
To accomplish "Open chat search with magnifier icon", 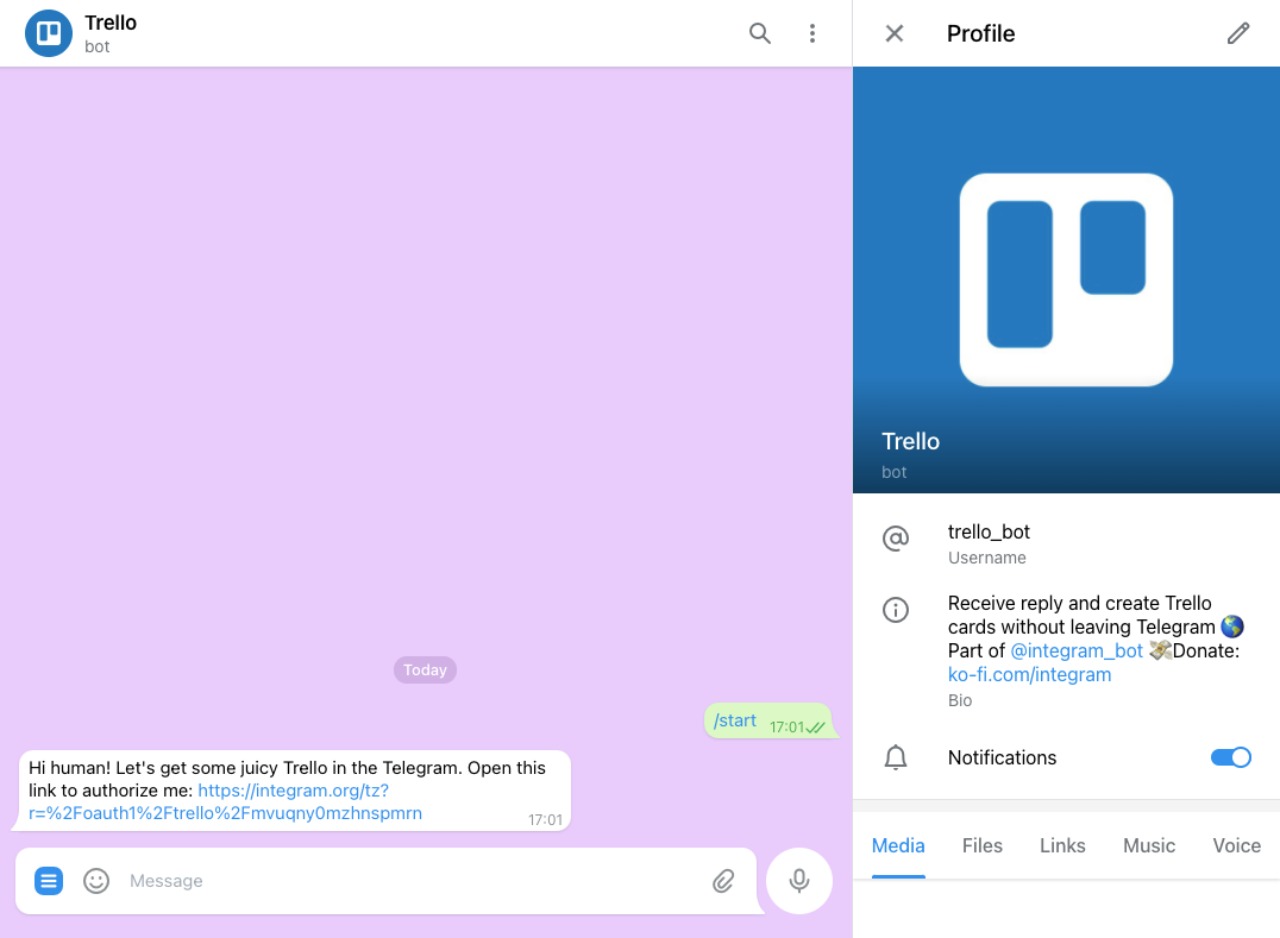I will click(760, 33).
